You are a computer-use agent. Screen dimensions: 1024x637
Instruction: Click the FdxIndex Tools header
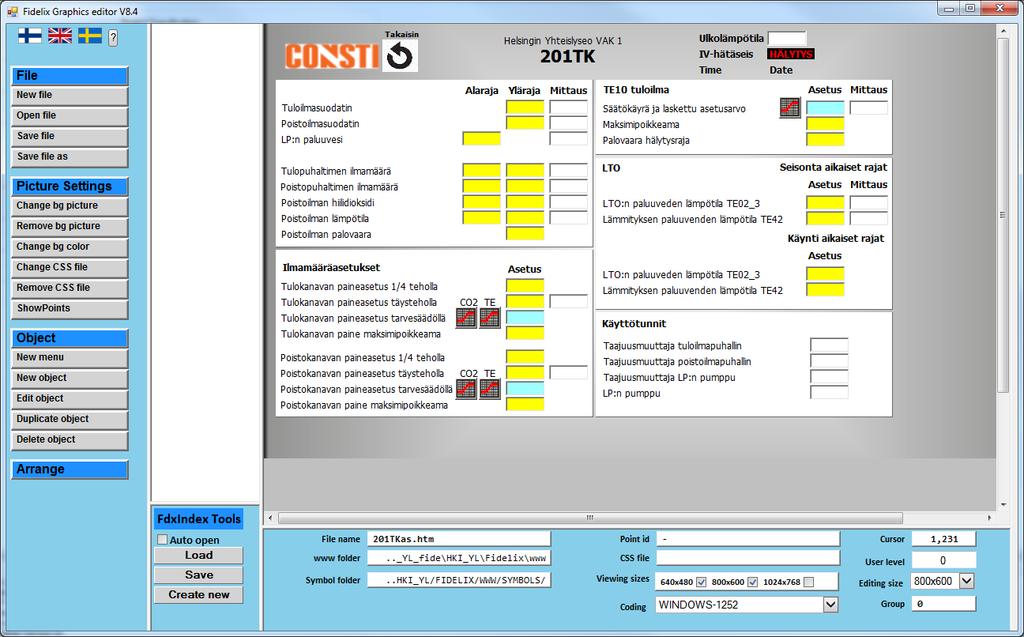[199, 519]
